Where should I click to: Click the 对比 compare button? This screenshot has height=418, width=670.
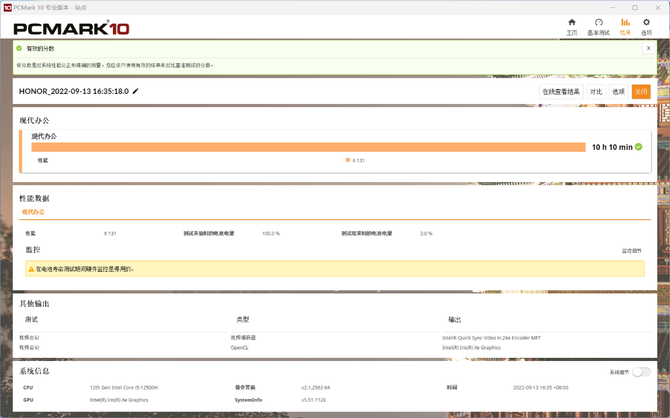pos(596,91)
